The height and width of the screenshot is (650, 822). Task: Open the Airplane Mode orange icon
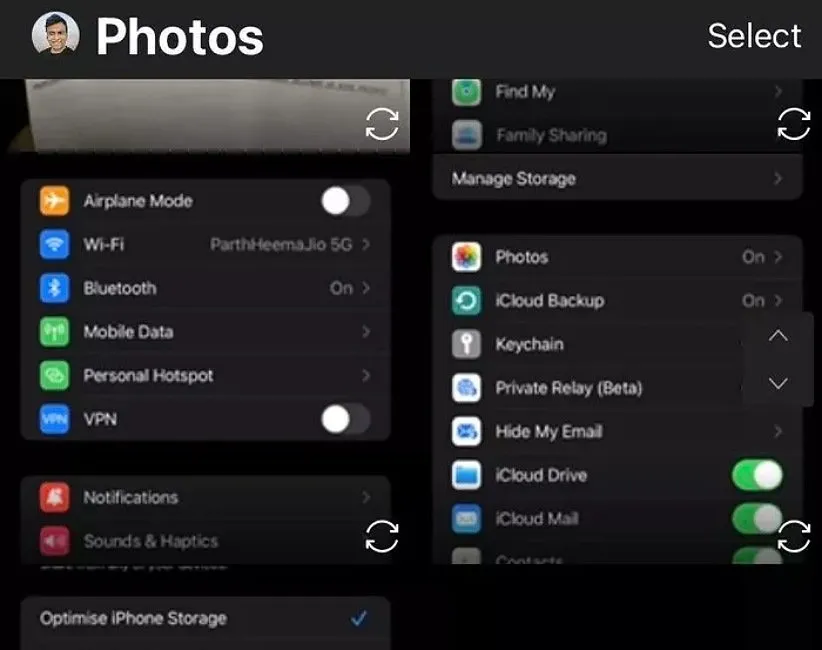pos(54,201)
